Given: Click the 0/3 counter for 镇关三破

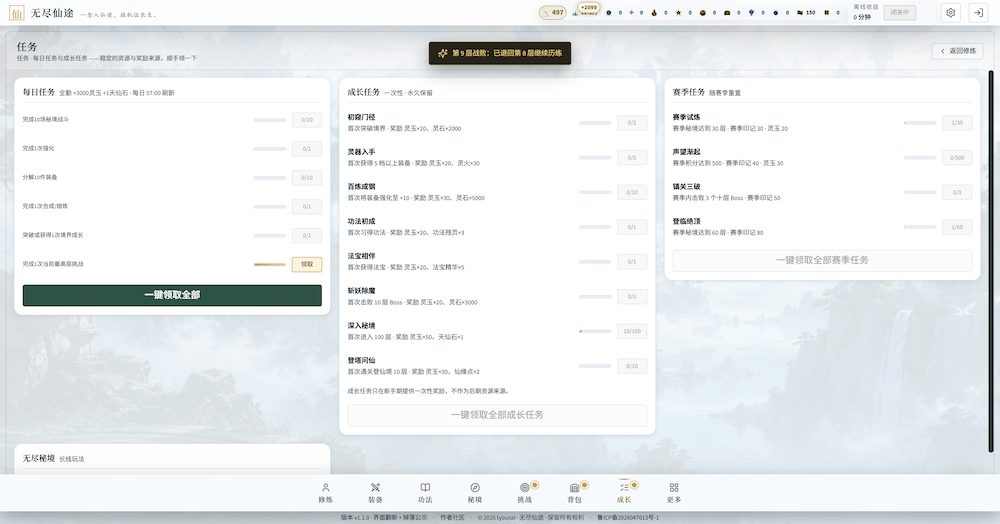Looking at the screenshot, I should tap(957, 192).
